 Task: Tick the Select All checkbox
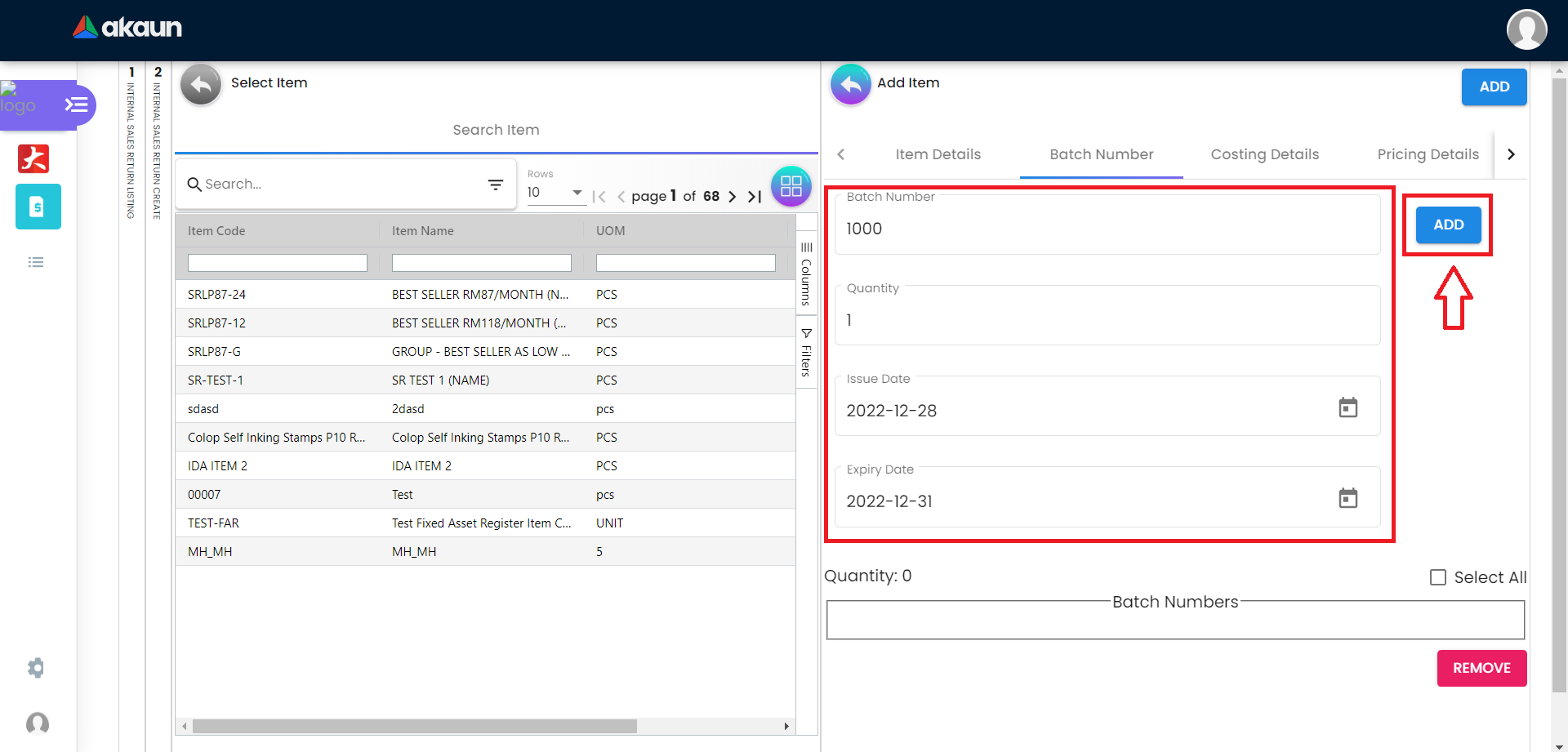[1438, 577]
